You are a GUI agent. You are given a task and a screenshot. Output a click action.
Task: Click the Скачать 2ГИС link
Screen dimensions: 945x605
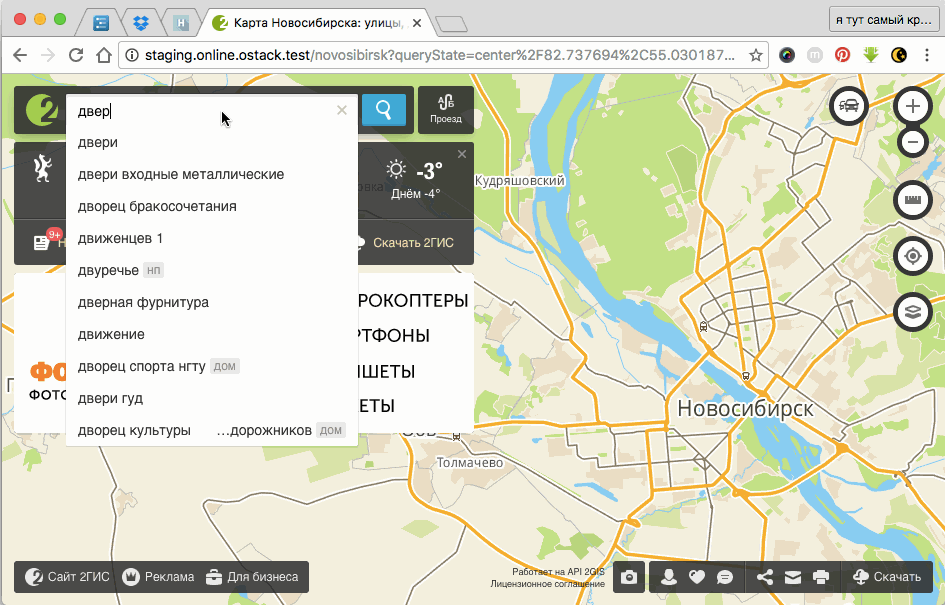[x=413, y=243]
